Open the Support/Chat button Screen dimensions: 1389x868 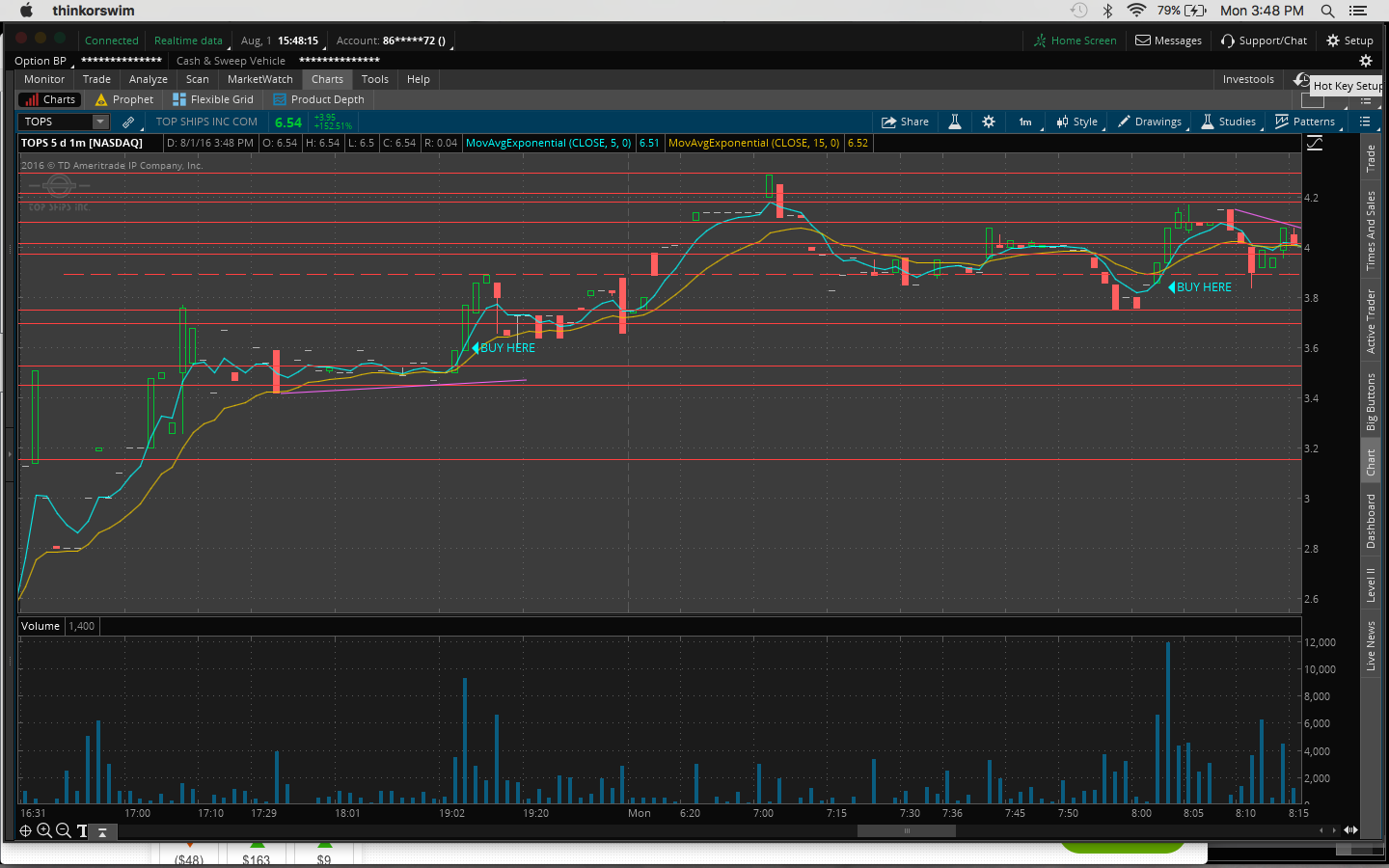(x=1265, y=41)
